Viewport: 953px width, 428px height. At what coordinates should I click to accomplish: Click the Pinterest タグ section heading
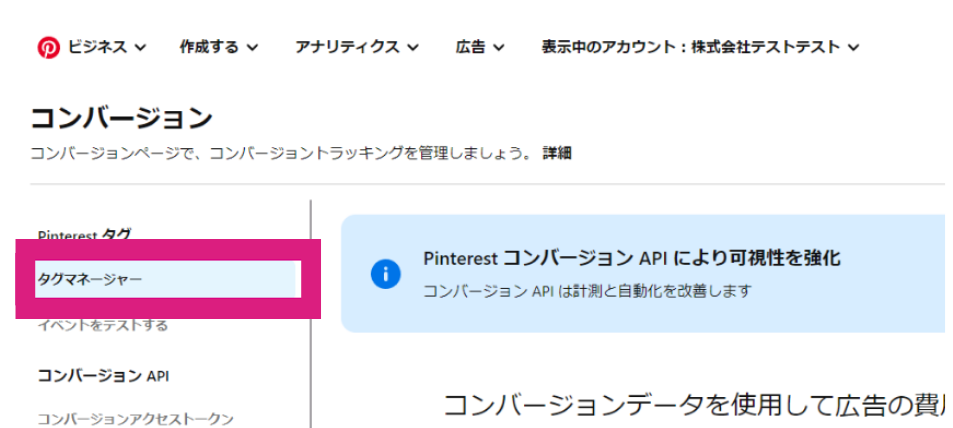[x=84, y=235]
